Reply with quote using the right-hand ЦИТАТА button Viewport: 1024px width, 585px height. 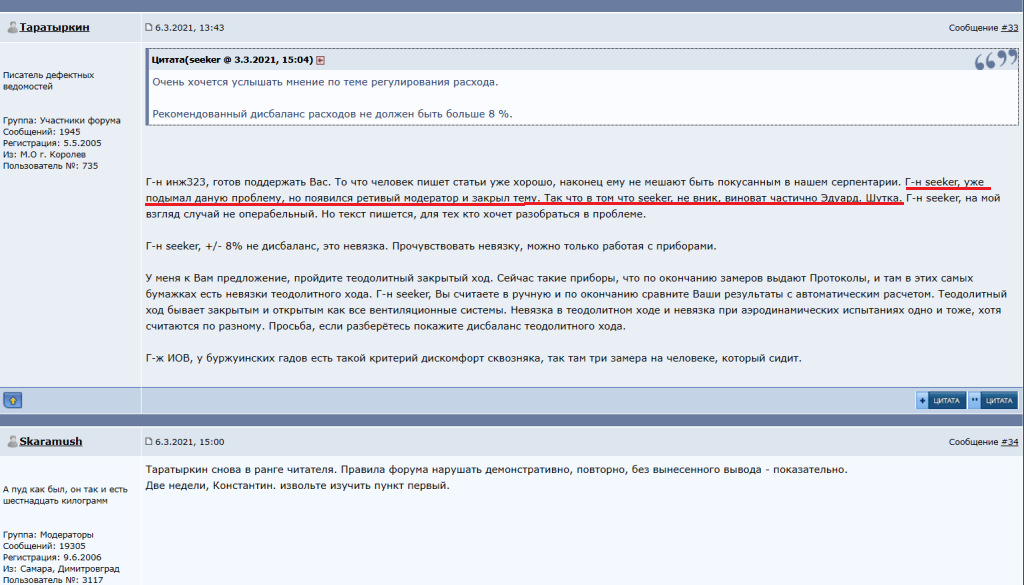point(993,400)
